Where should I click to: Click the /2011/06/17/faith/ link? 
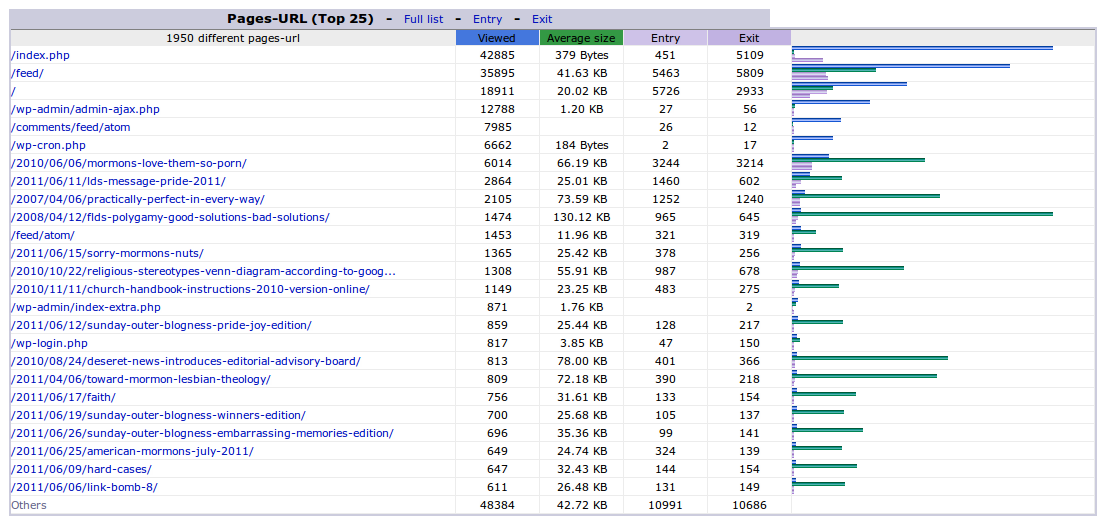(63, 397)
